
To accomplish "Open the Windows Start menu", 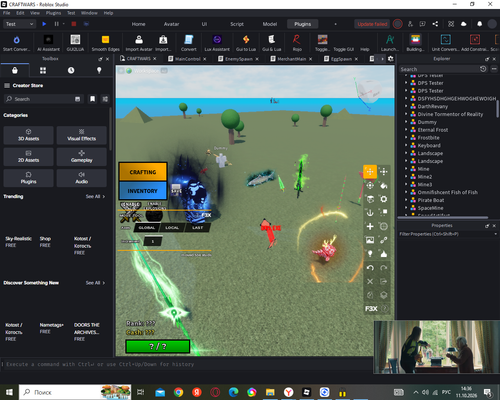I will (x=9, y=392).
